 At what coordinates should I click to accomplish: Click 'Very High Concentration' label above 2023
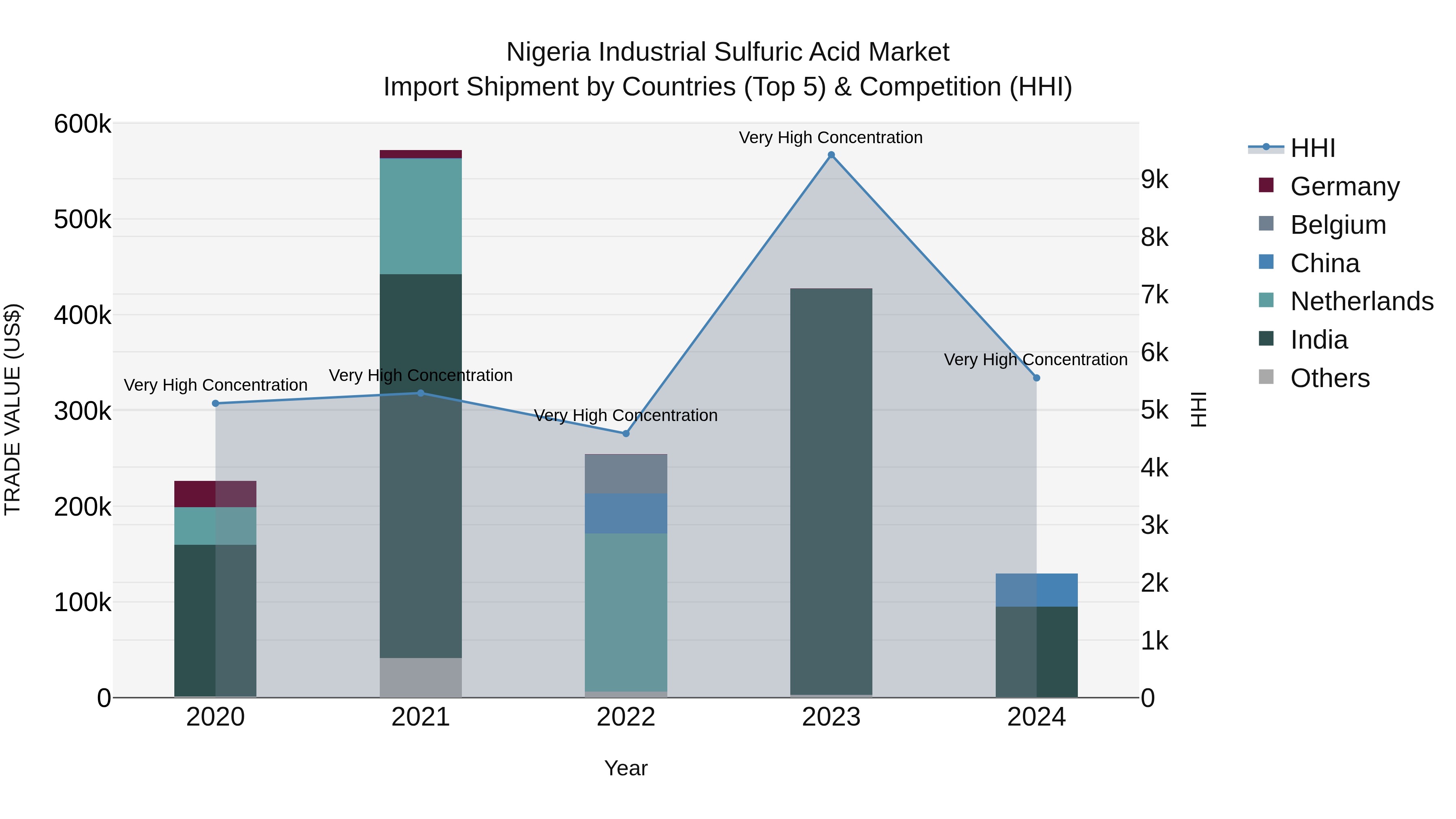(831, 138)
